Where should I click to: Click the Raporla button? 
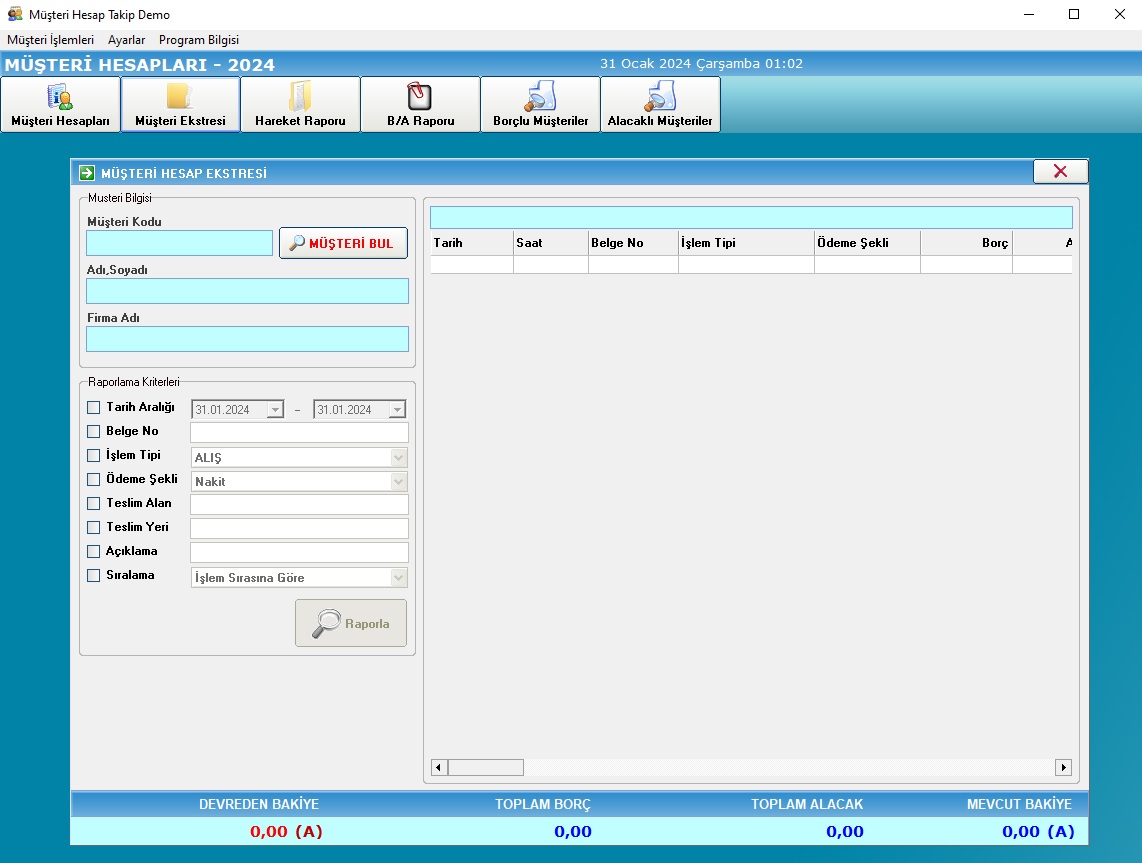click(351, 623)
